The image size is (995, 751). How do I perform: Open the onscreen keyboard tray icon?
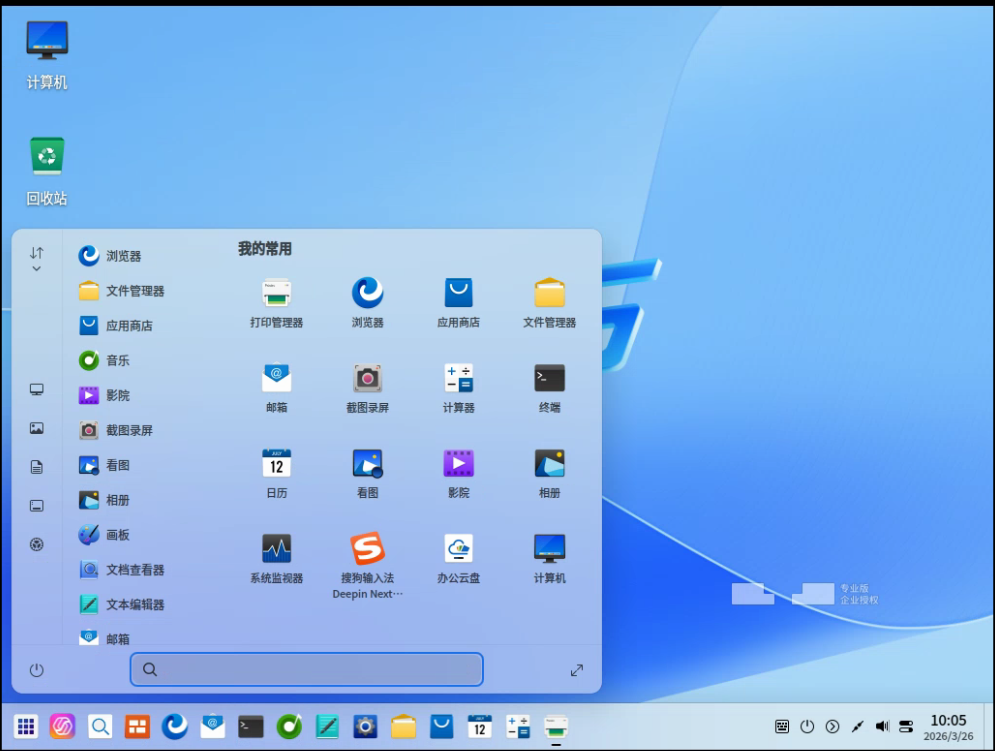tap(782, 726)
